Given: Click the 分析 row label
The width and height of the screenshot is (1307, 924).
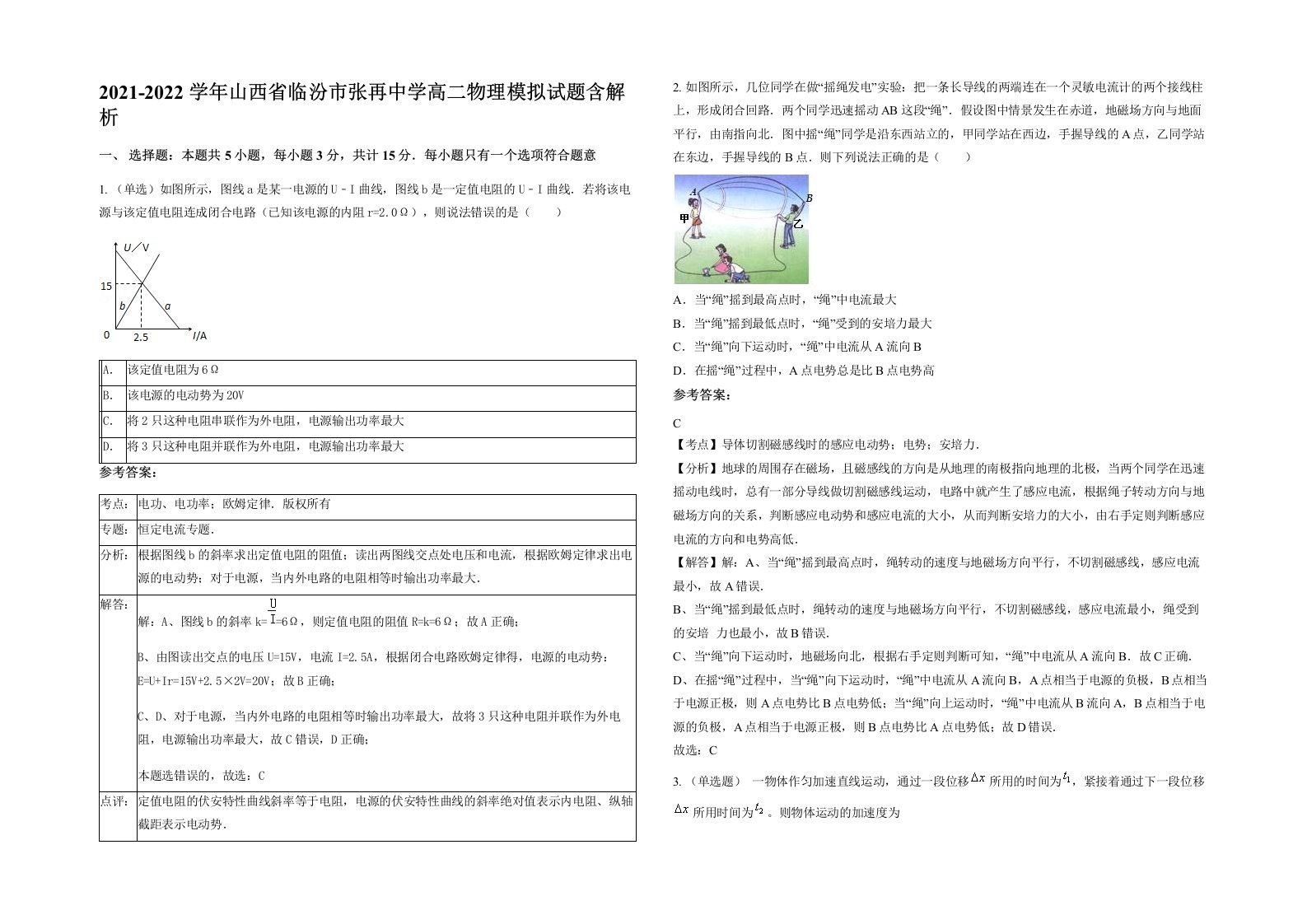Looking at the screenshot, I should [117, 556].
